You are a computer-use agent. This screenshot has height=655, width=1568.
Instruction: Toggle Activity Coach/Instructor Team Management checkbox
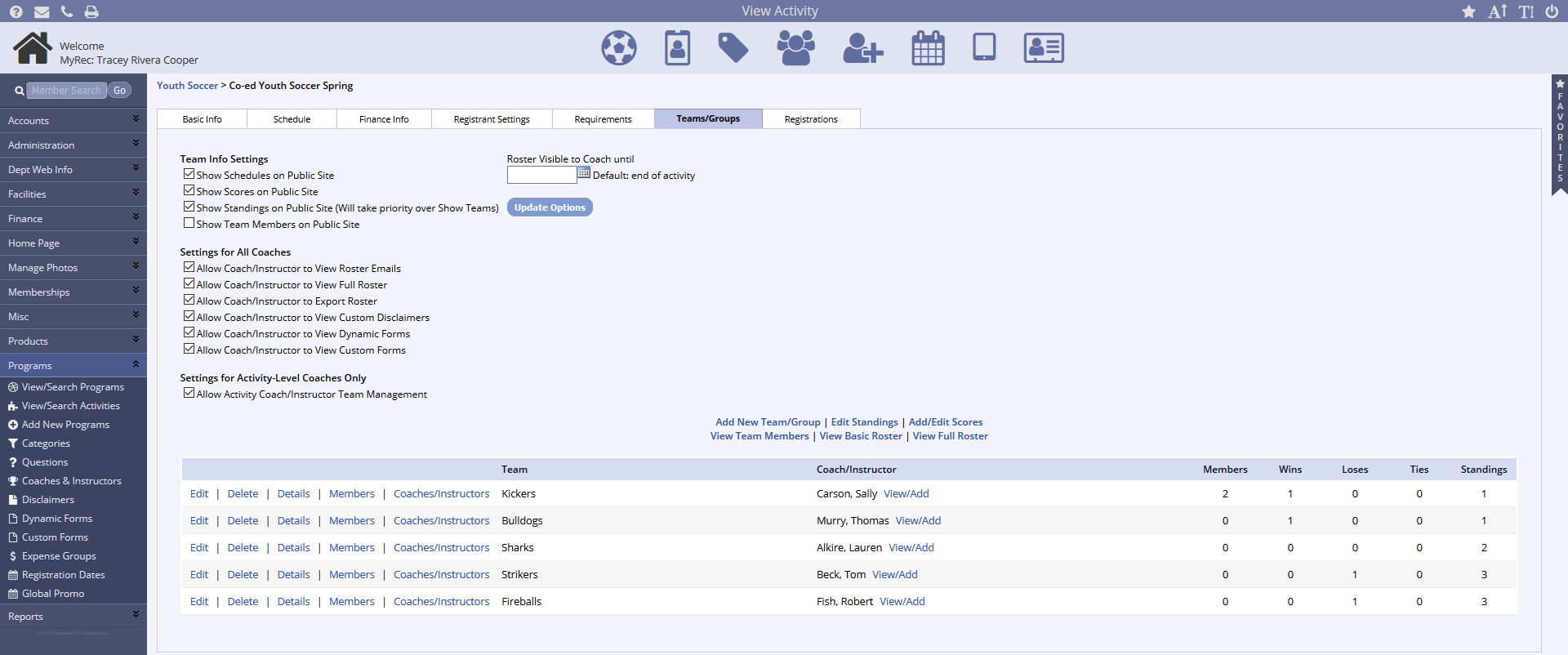coord(189,393)
